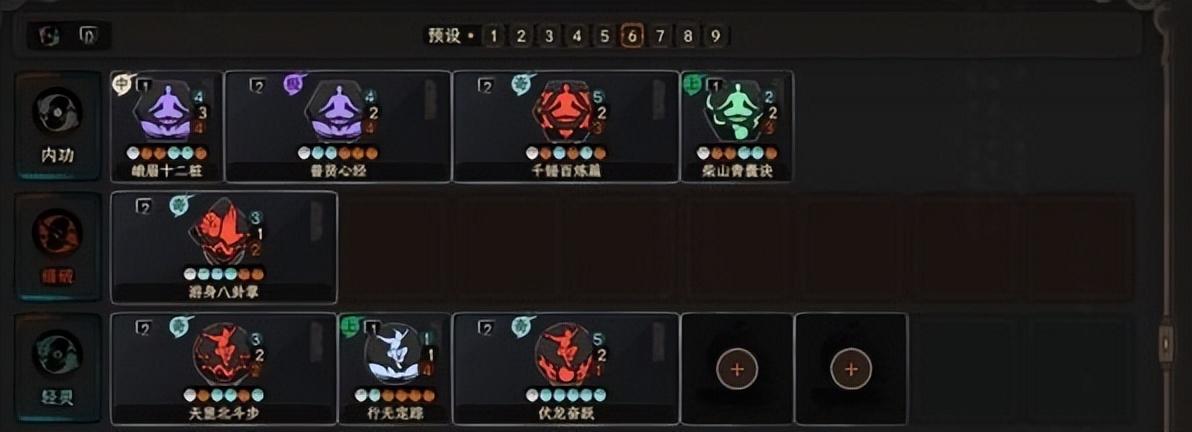This screenshot has width=1192, height=432.
Task: Select preset number 6
Action: 632,36
